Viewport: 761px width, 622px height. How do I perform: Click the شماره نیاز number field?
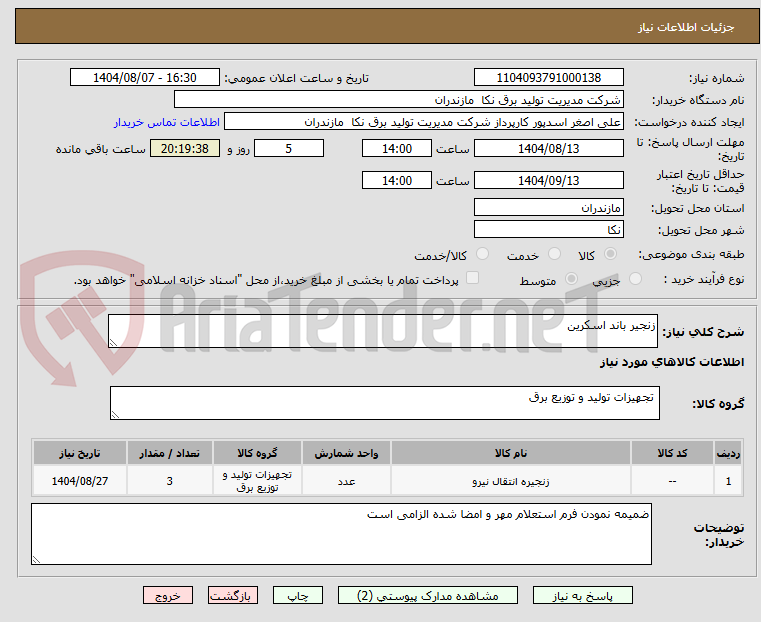[x=548, y=78]
